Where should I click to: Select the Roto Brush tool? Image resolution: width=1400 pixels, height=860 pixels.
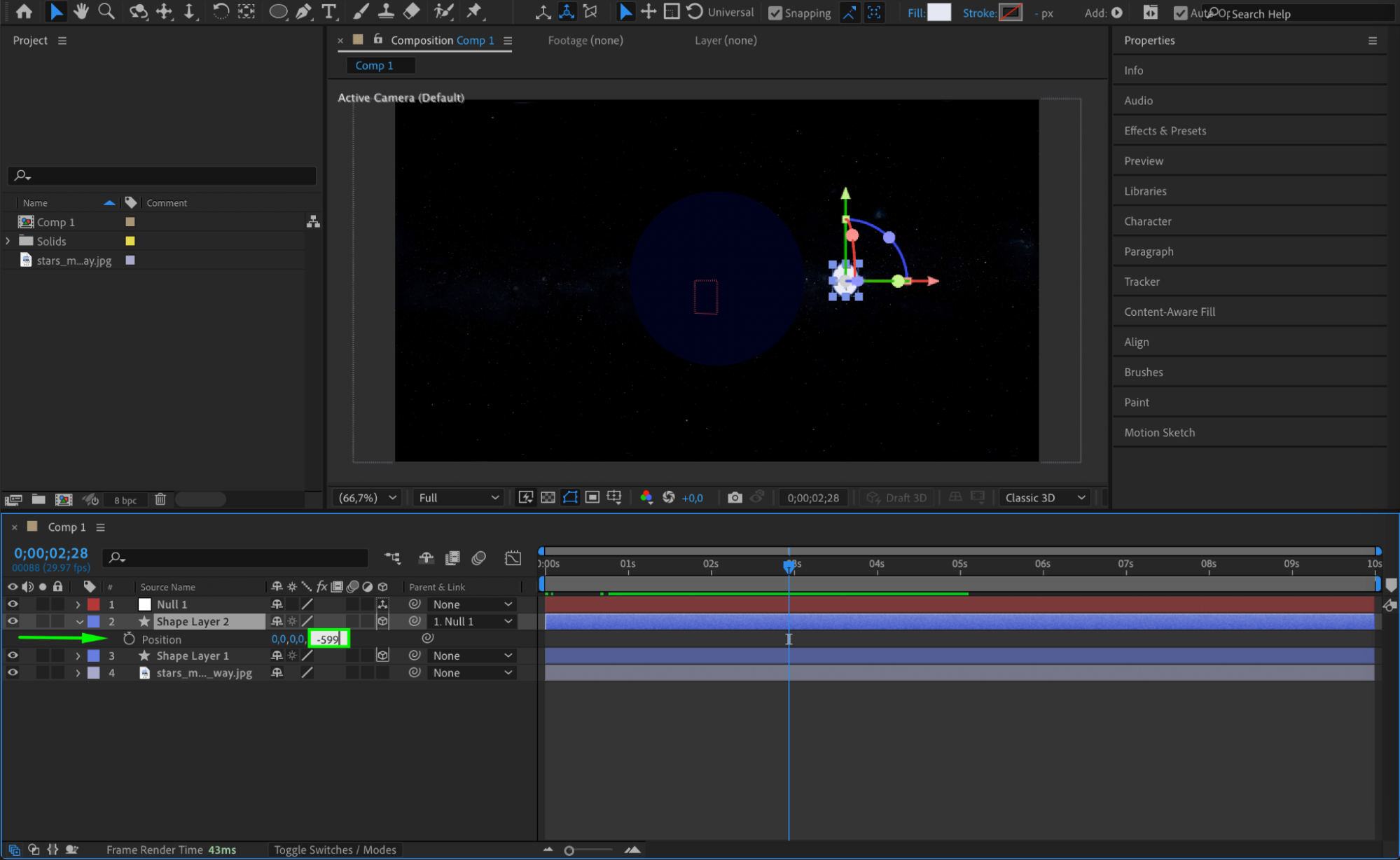[443, 11]
